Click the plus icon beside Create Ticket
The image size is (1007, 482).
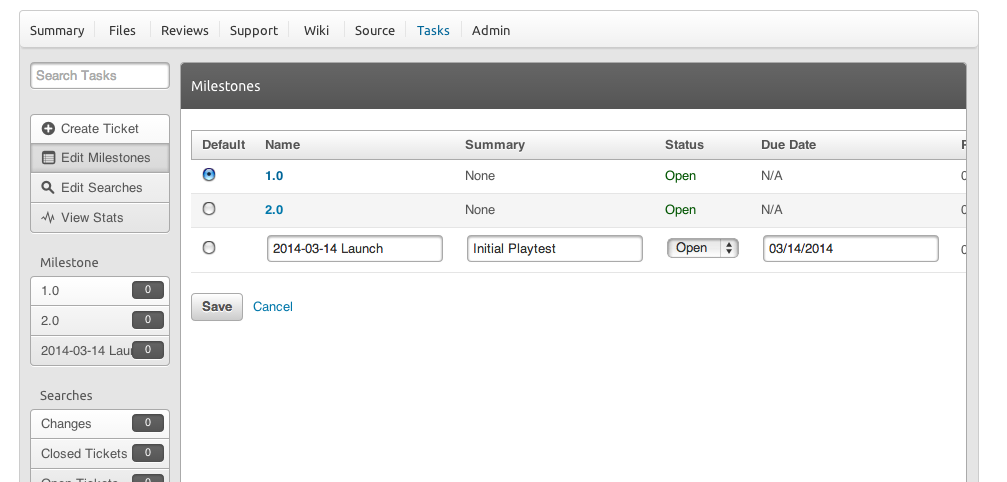click(x=48, y=129)
